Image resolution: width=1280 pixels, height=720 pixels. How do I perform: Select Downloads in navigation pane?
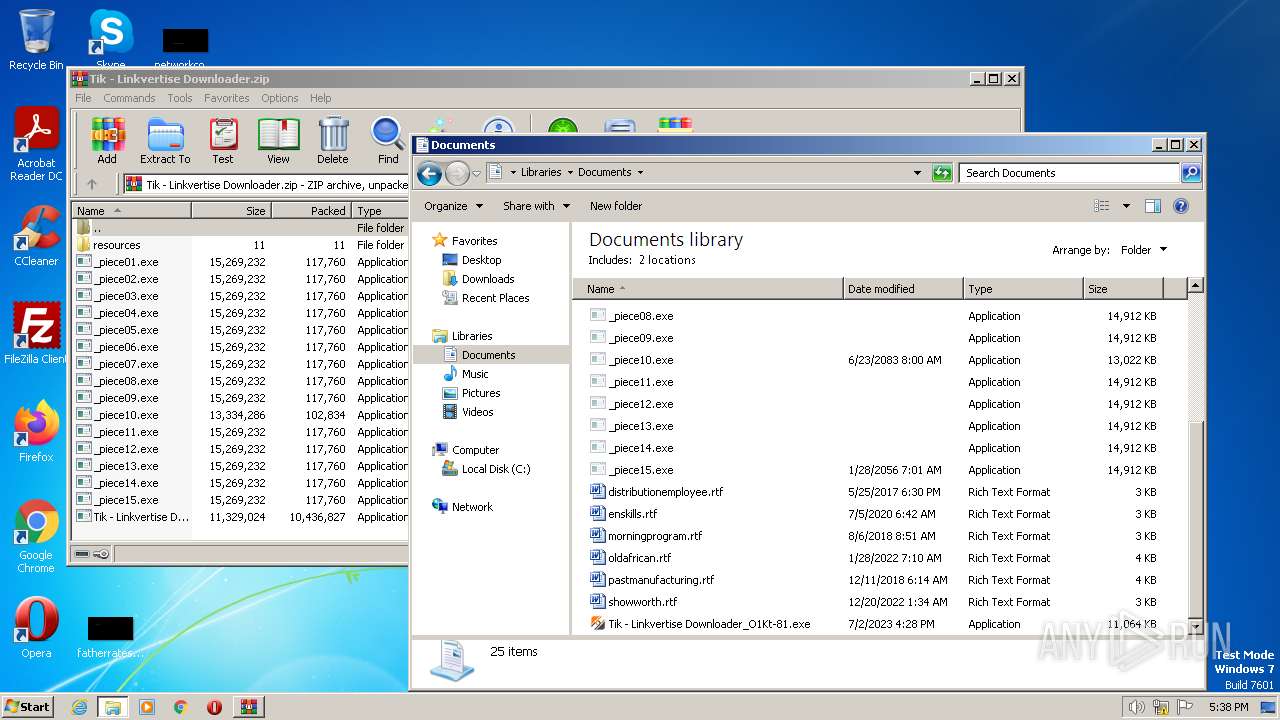pos(488,279)
